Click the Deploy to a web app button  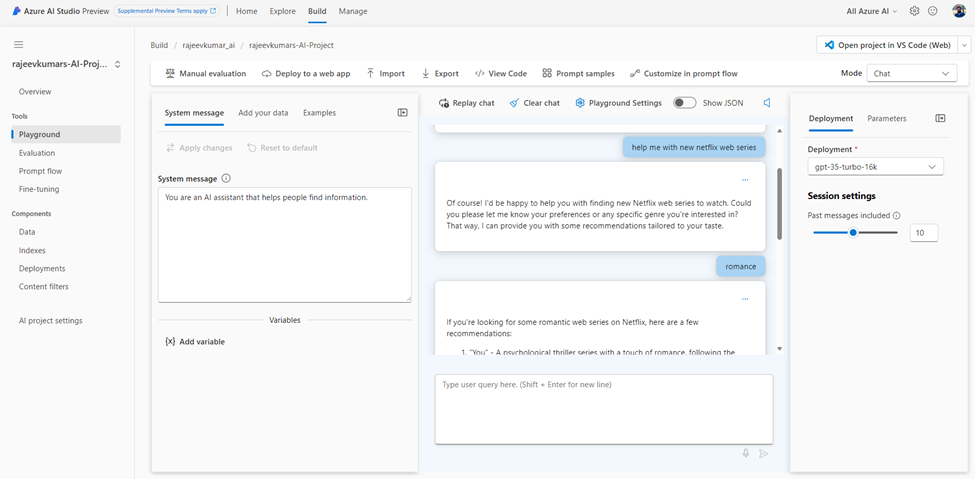[x=306, y=74]
